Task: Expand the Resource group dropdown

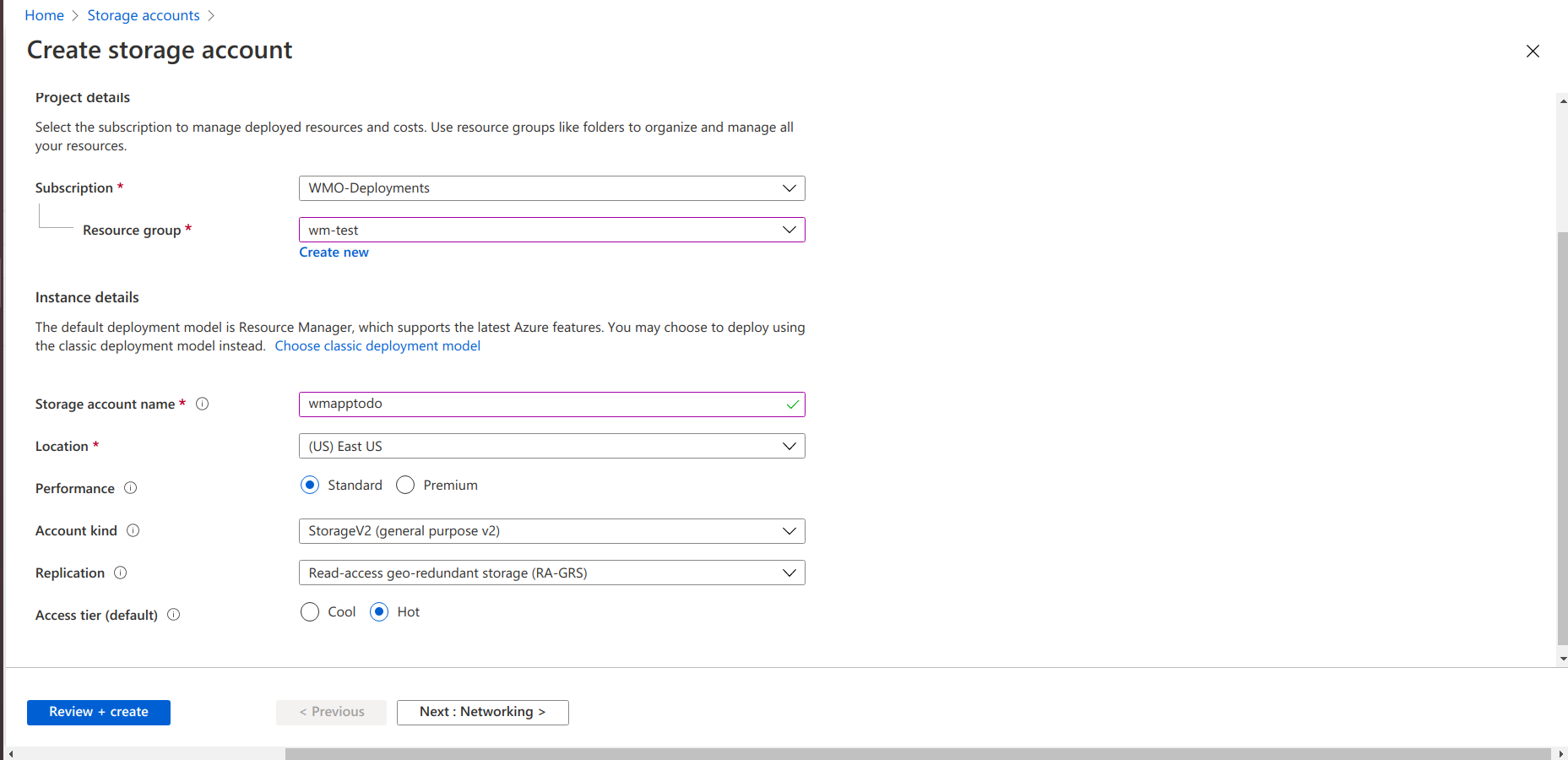Action: [x=551, y=230]
